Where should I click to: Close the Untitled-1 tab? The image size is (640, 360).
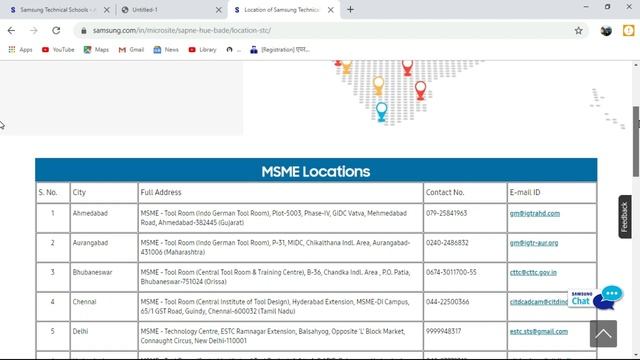pos(219,10)
